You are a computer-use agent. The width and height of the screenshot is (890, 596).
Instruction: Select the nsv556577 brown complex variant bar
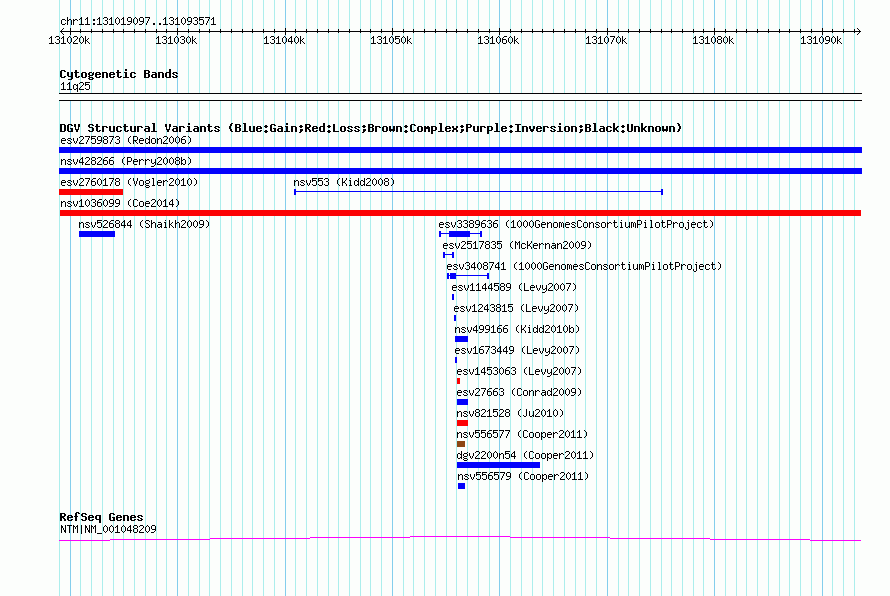pyautogui.click(x=461, y=444)
